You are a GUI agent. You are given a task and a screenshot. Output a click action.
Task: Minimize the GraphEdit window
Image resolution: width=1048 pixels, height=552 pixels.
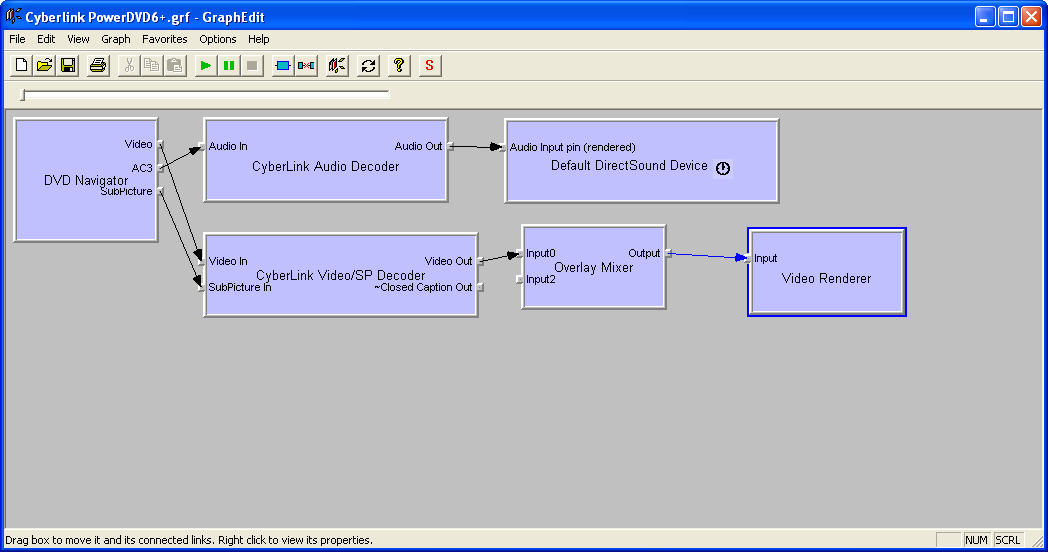pos(985,17)
